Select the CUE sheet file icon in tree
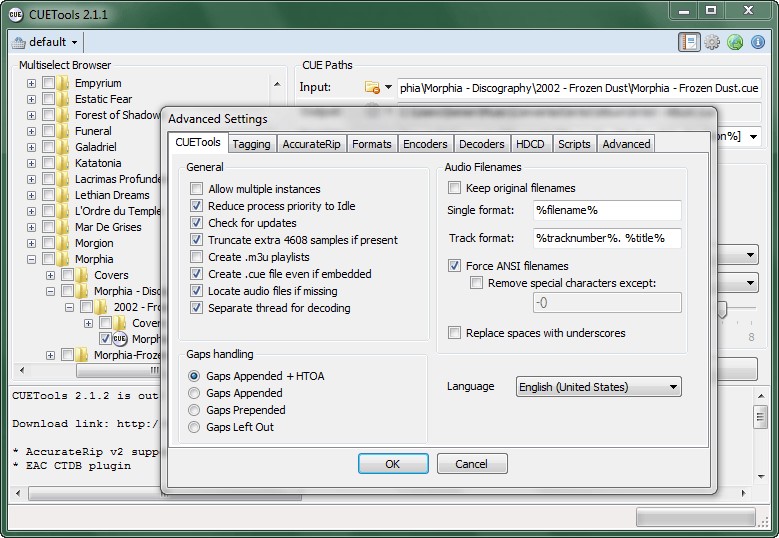779x538 pixels. [x=120, y=339]
